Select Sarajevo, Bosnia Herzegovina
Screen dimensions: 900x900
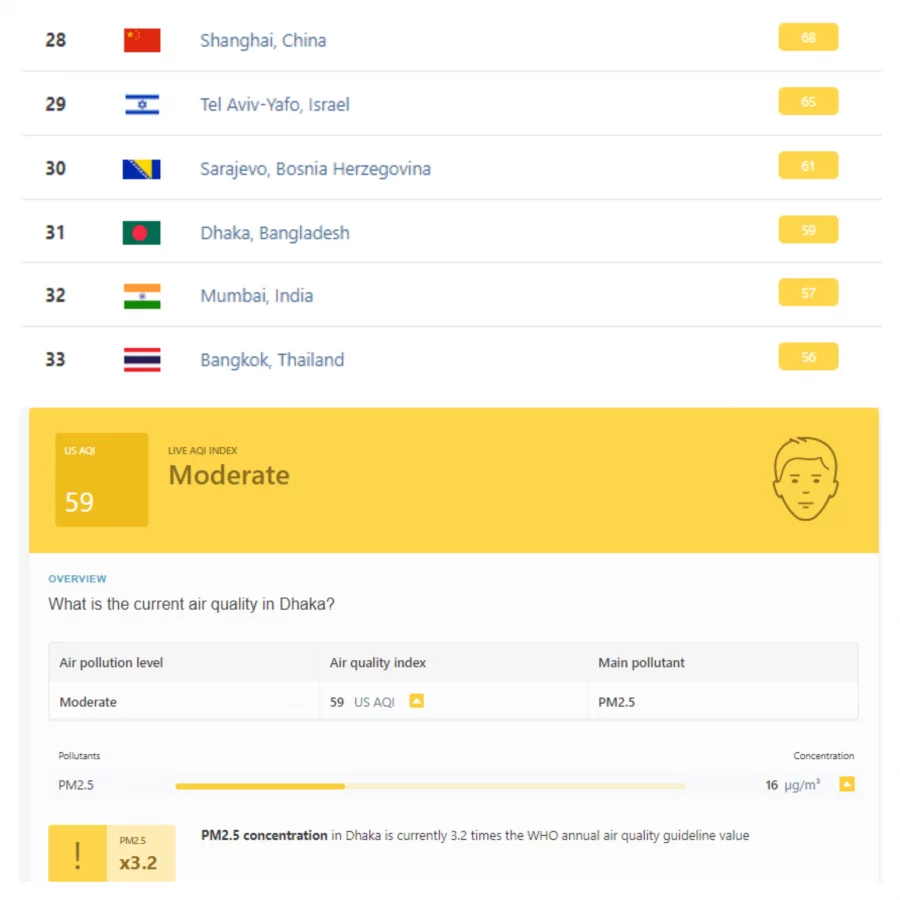(x=315, y=168)
